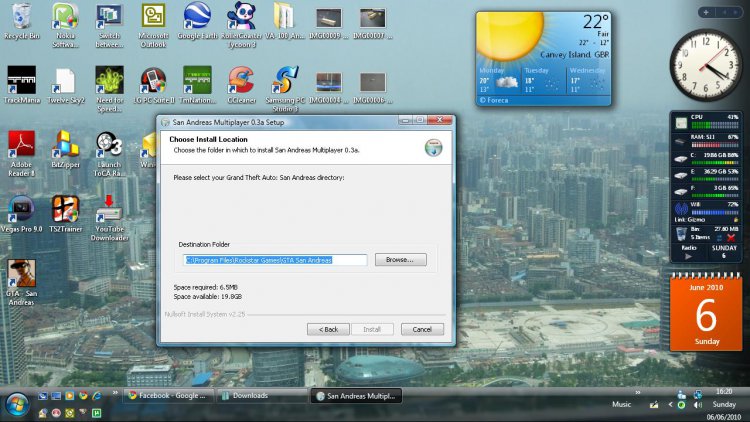This screenshot has width=750, height=422.
Task: Open Windows Media Player quick launch icon
Action: [69, 396]
